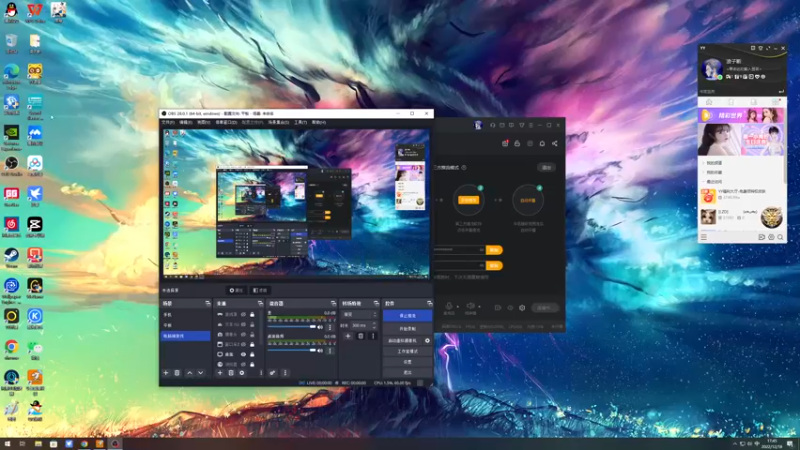Open options menu for top mixer channel
Viewport: 800px width, 450px height.
[x=330, y=327]
